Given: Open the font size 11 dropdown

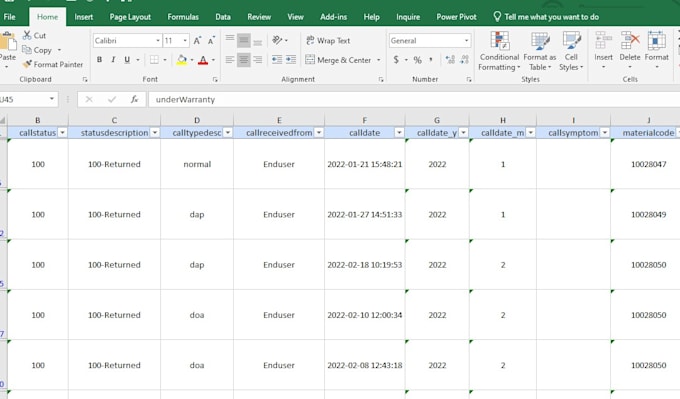Looking at the screenshot, I should (x=185, y=41).
